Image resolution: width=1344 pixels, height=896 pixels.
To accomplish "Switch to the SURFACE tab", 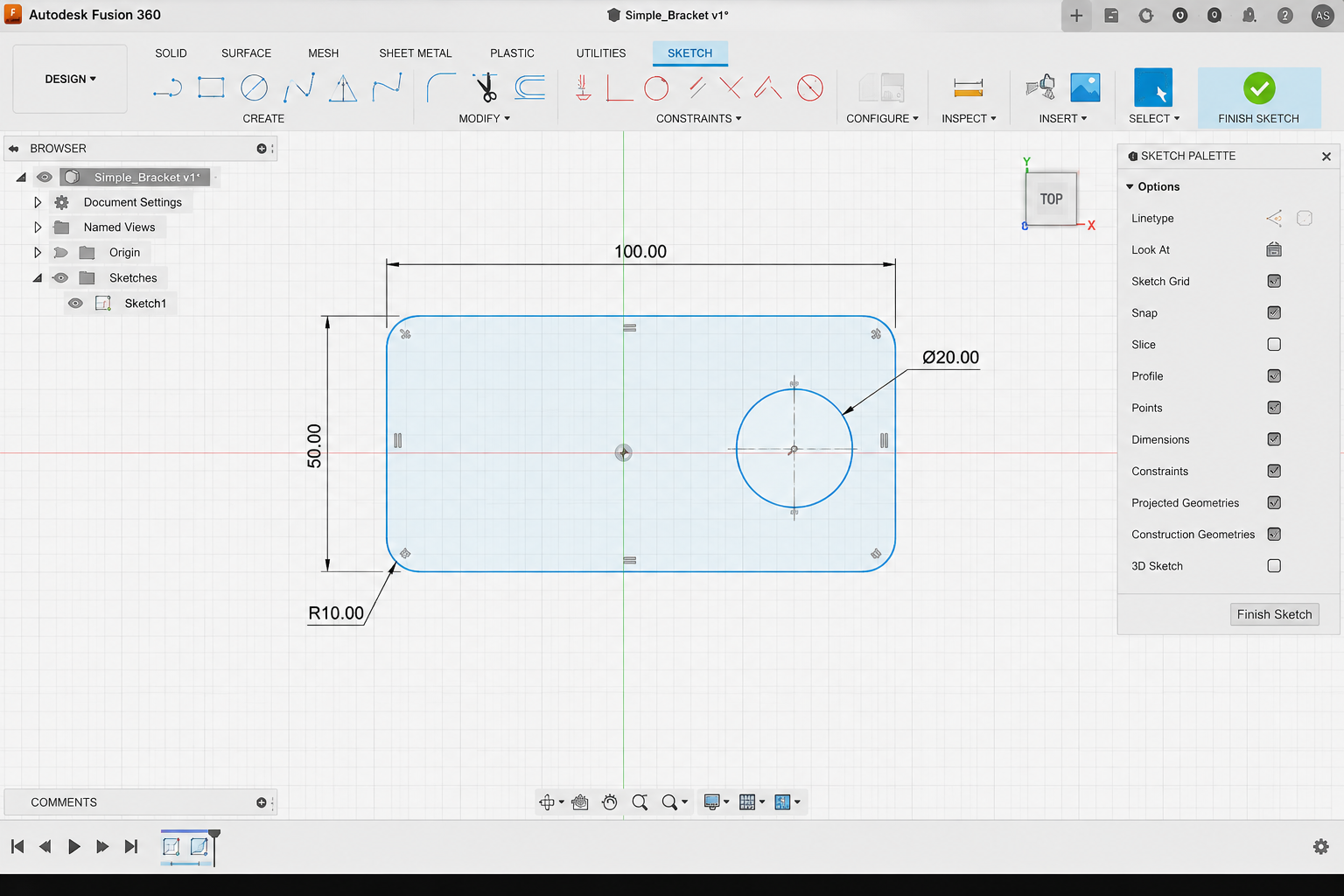I will (x=246, y=53).
